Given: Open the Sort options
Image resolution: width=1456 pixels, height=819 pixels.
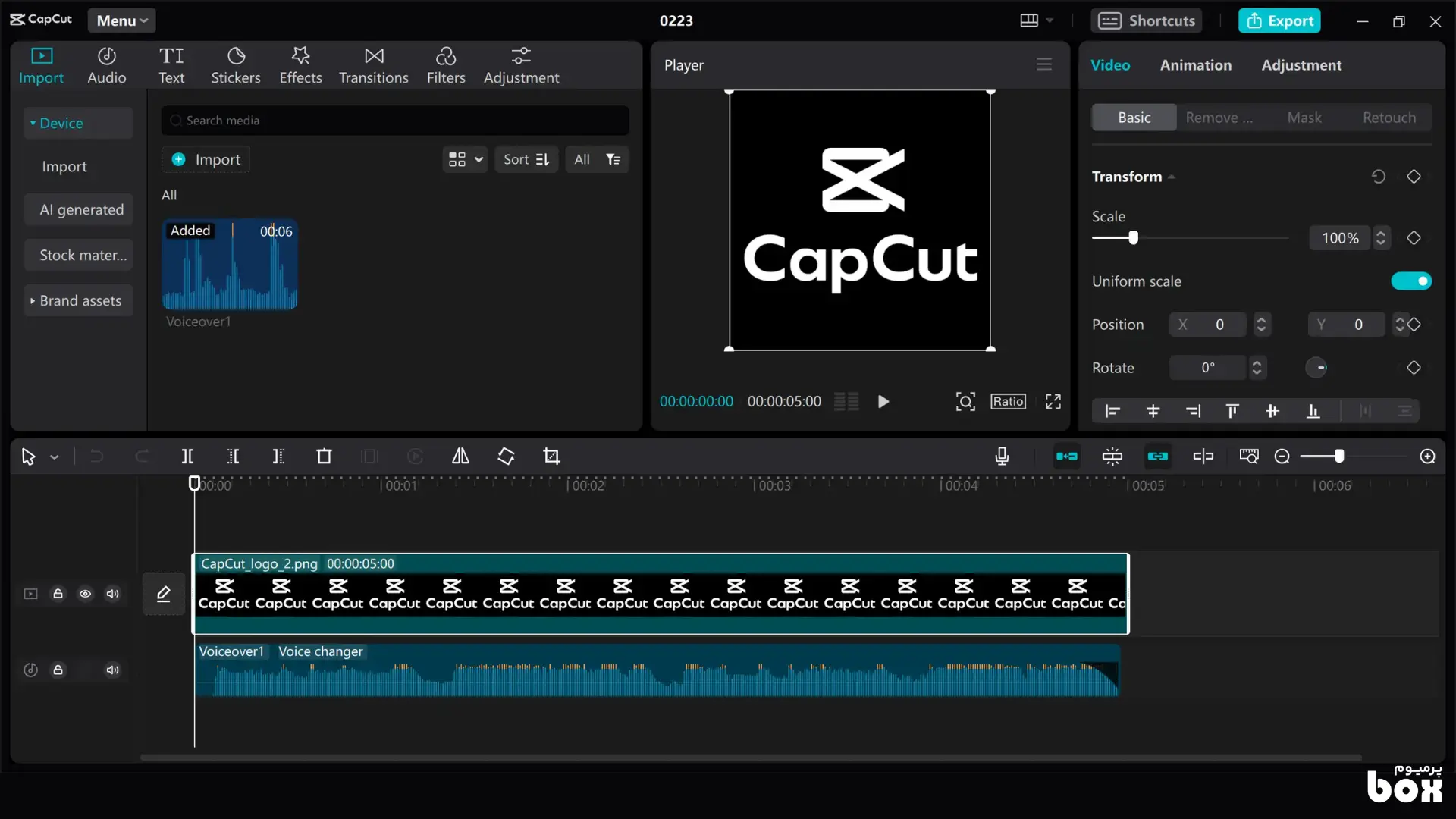Looking at the screenshot, I should click(x=526, y=159).
